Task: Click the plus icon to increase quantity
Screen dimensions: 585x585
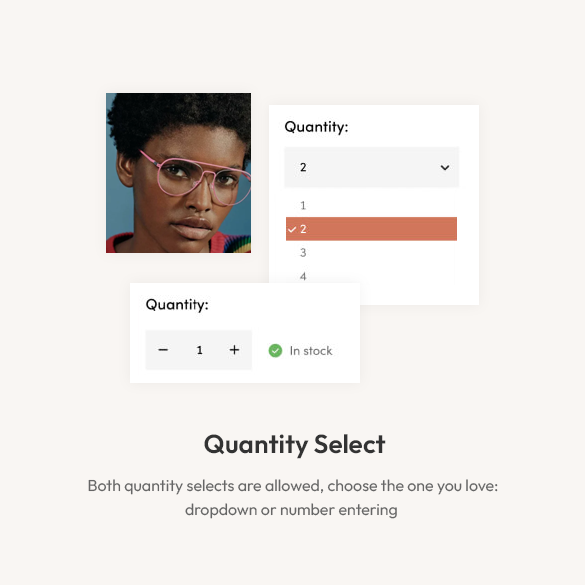Action: pos(234,350)
